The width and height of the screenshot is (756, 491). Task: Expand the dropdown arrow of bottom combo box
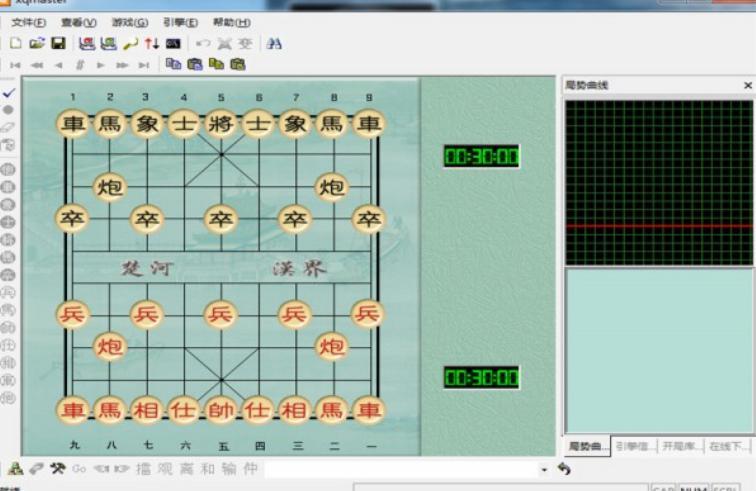click(544, 468)
